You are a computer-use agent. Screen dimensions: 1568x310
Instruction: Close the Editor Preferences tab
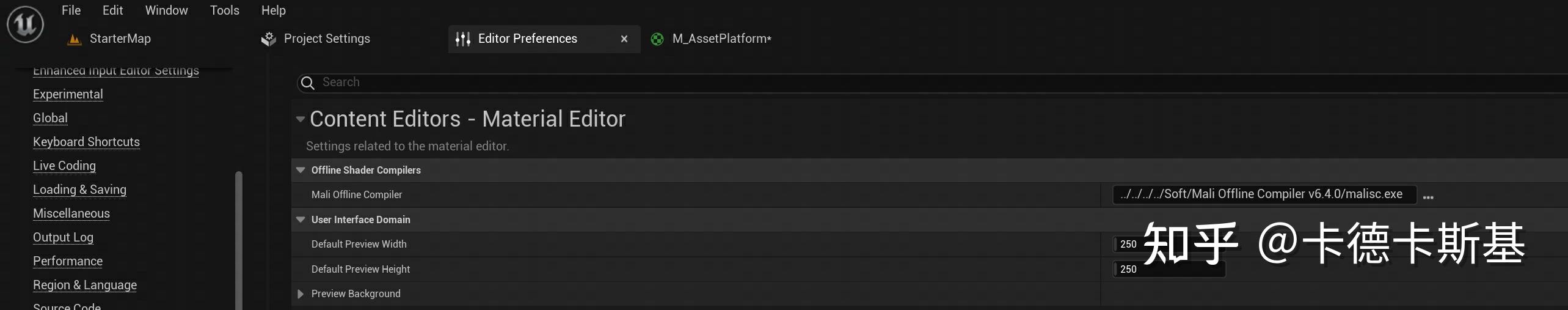pos(624,39)
